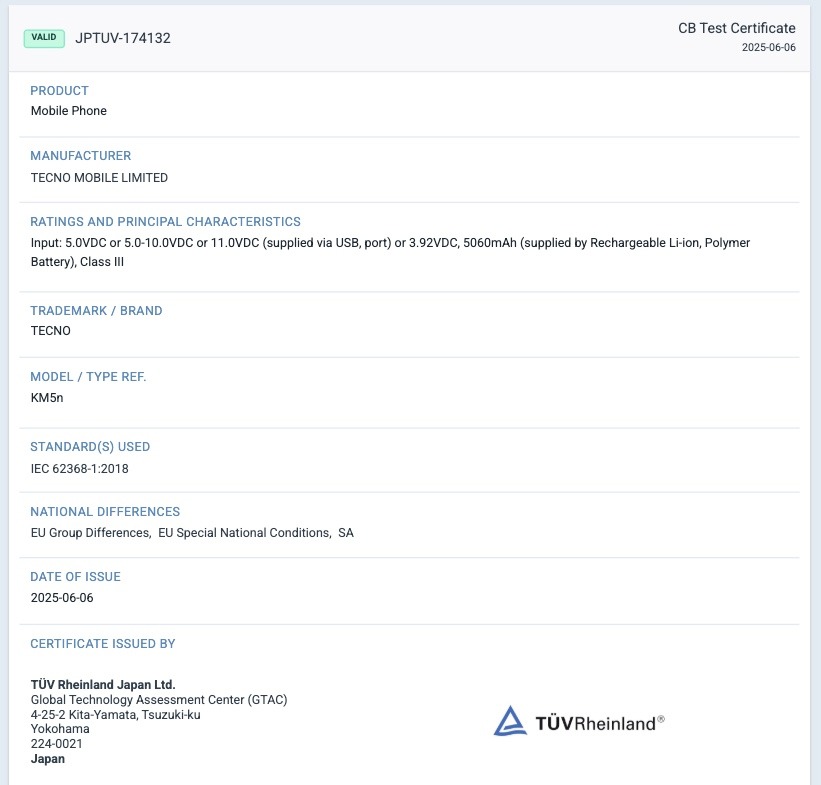This screenshot has width=821, height=785.
Task: Click the PRODUCT section label
Action: 59,91
